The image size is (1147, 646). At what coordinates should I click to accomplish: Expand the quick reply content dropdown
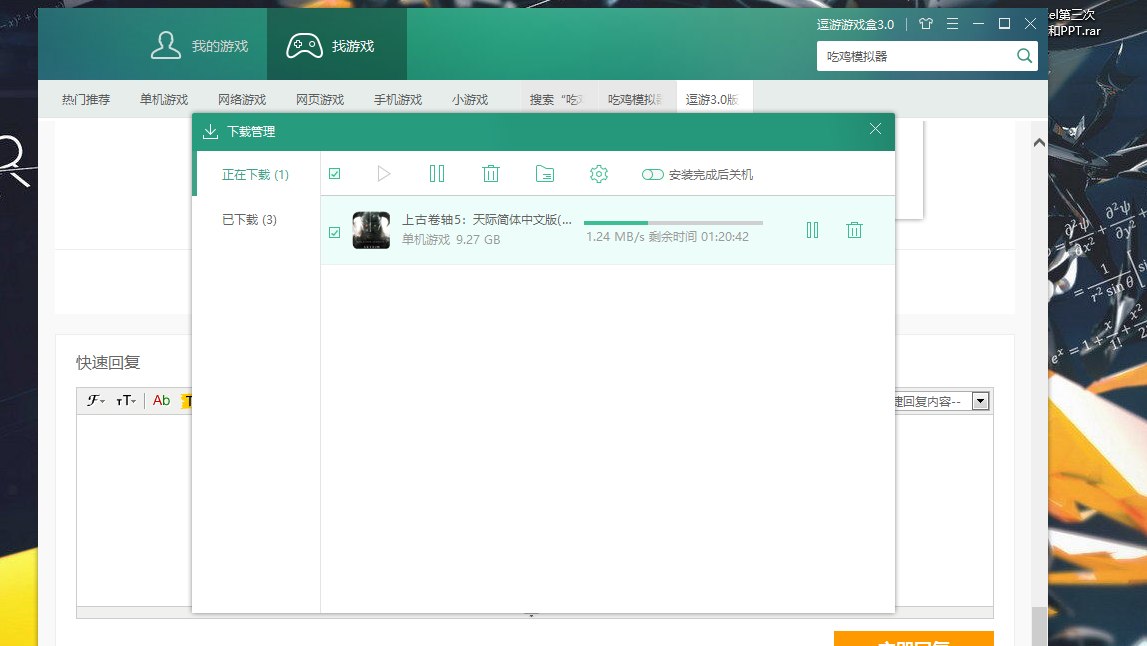980,401
